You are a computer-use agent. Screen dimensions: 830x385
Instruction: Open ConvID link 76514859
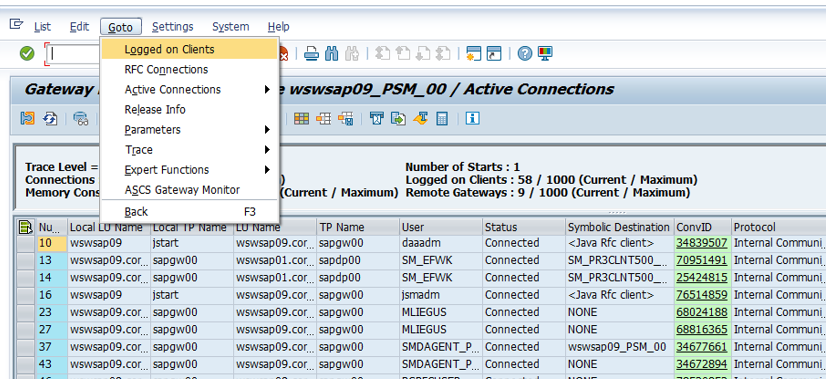[702, 295]
